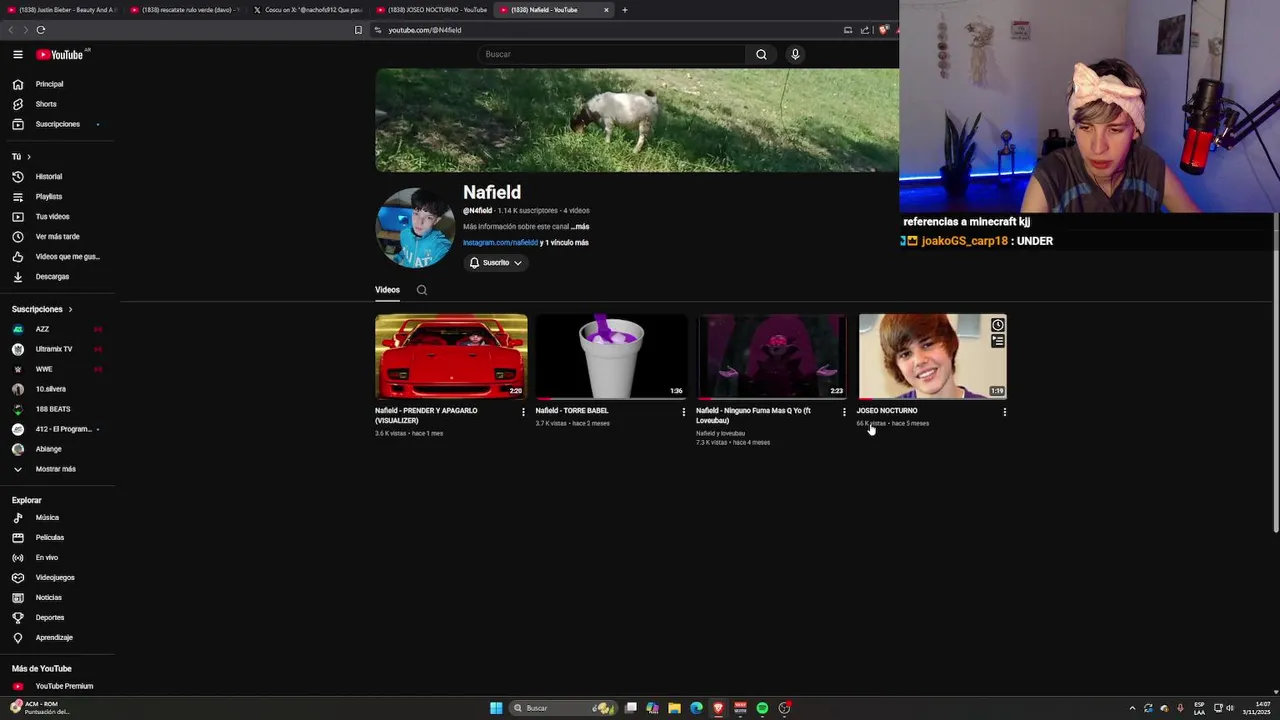Image resolution: width=1280 pixels, height=720 pixels.
Task: Open Nafield channel profile picture
Action: pyautogui.click(x=415, y=228)
